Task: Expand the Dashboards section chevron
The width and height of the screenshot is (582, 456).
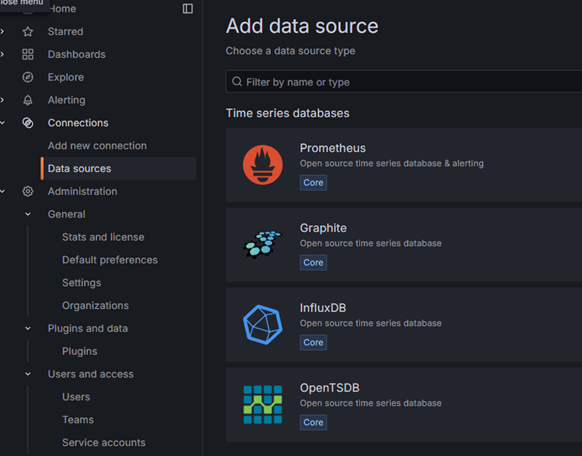Action: coord(2,54)
